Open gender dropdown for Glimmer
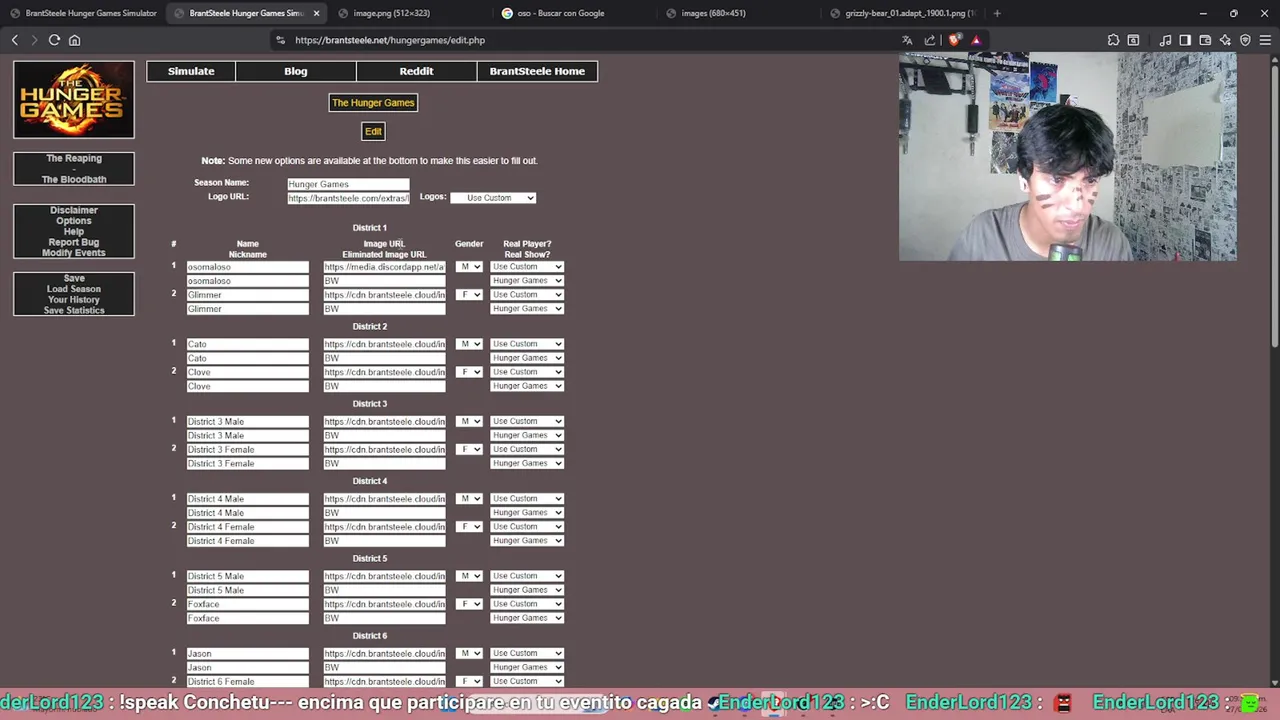 tap(469, 295)
